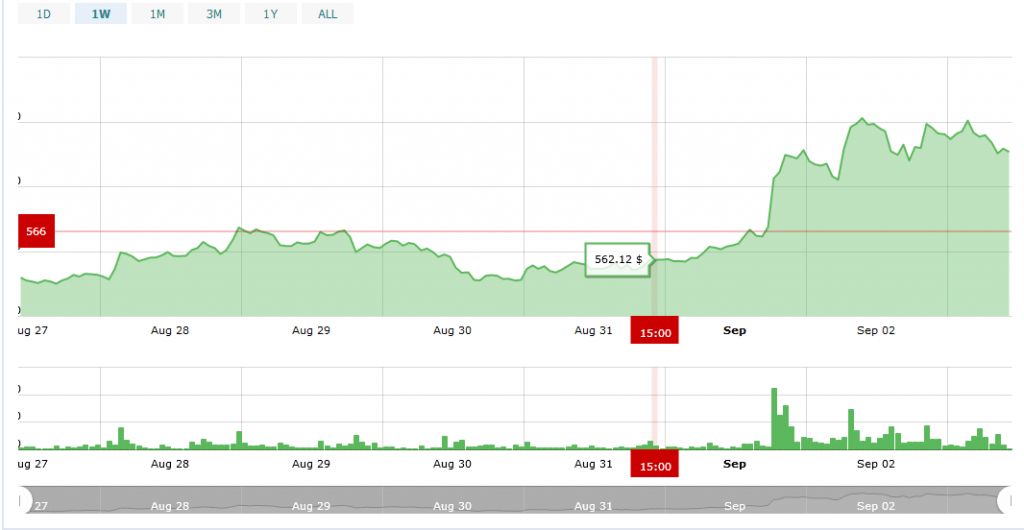The height and width of the screenshot is (530, 1024).
Task: Click the bold Sep label under price chart
Action: [x=734, y=331]
